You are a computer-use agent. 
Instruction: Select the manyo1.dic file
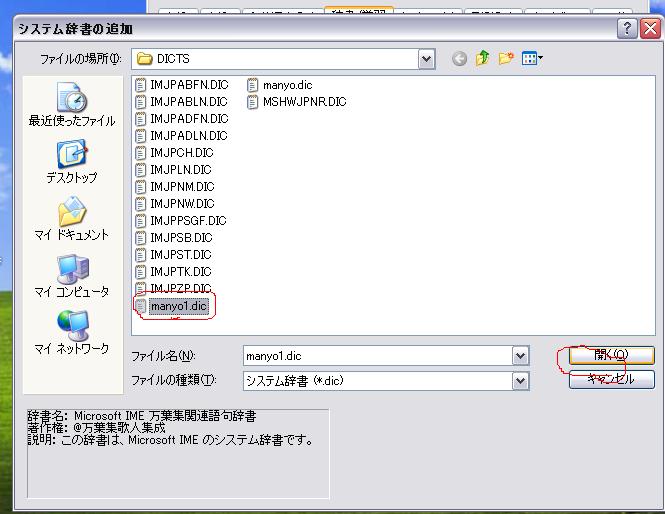[180, 306]
